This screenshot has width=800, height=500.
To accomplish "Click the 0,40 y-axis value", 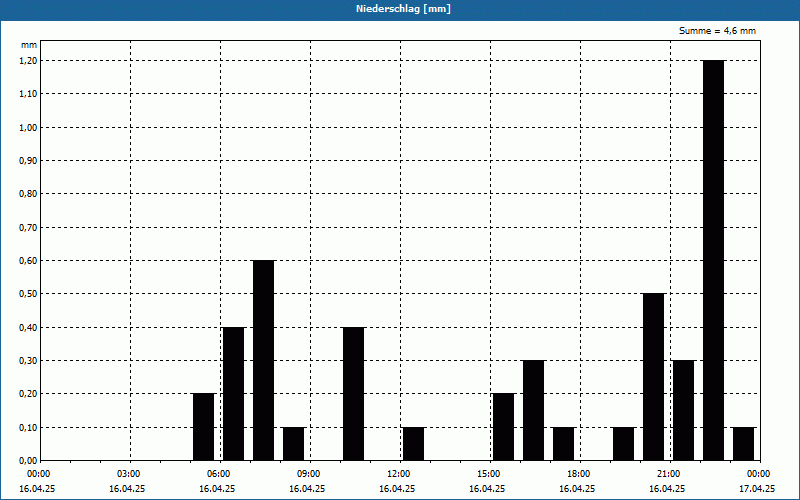I will [28, 328].
